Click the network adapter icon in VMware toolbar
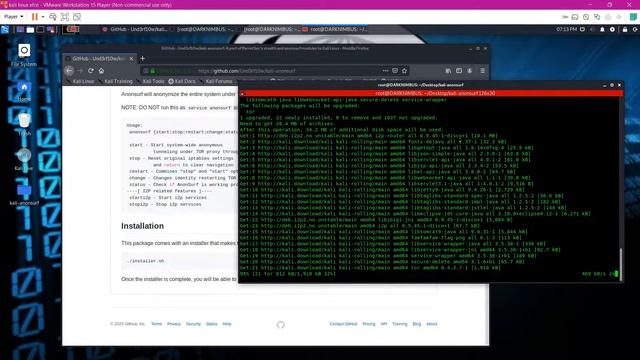The width and height of the screenshot is (640, 360). [x=597, y=17]
